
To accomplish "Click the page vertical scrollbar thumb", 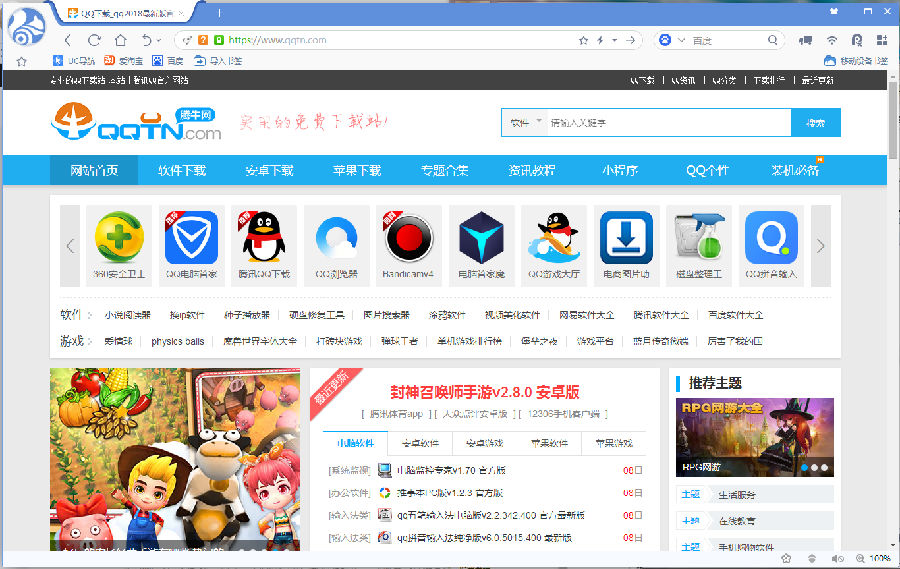I will click(893, 119).
